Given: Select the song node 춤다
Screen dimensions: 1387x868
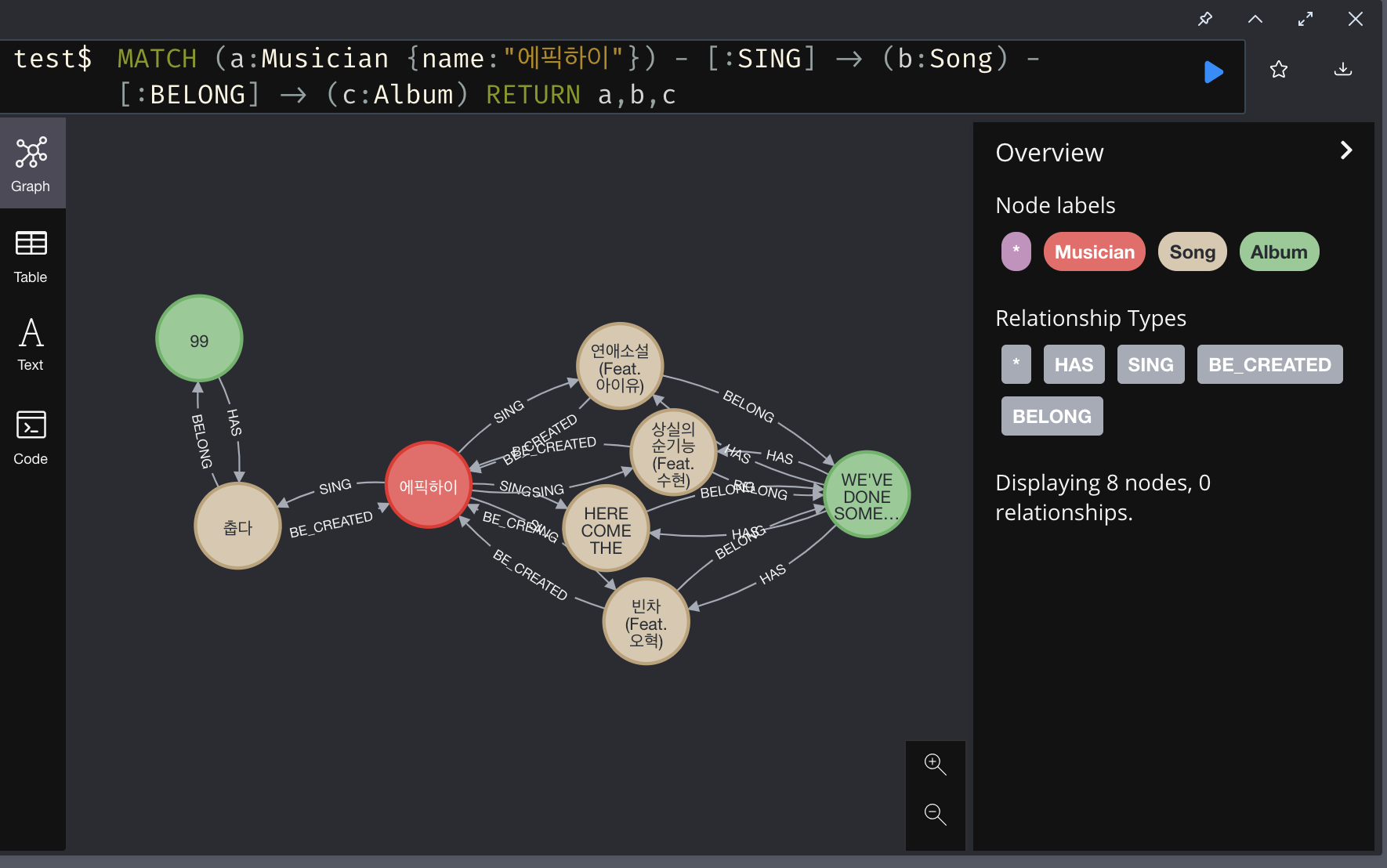Looking at the screenshot, I should (x=237, y=526).
